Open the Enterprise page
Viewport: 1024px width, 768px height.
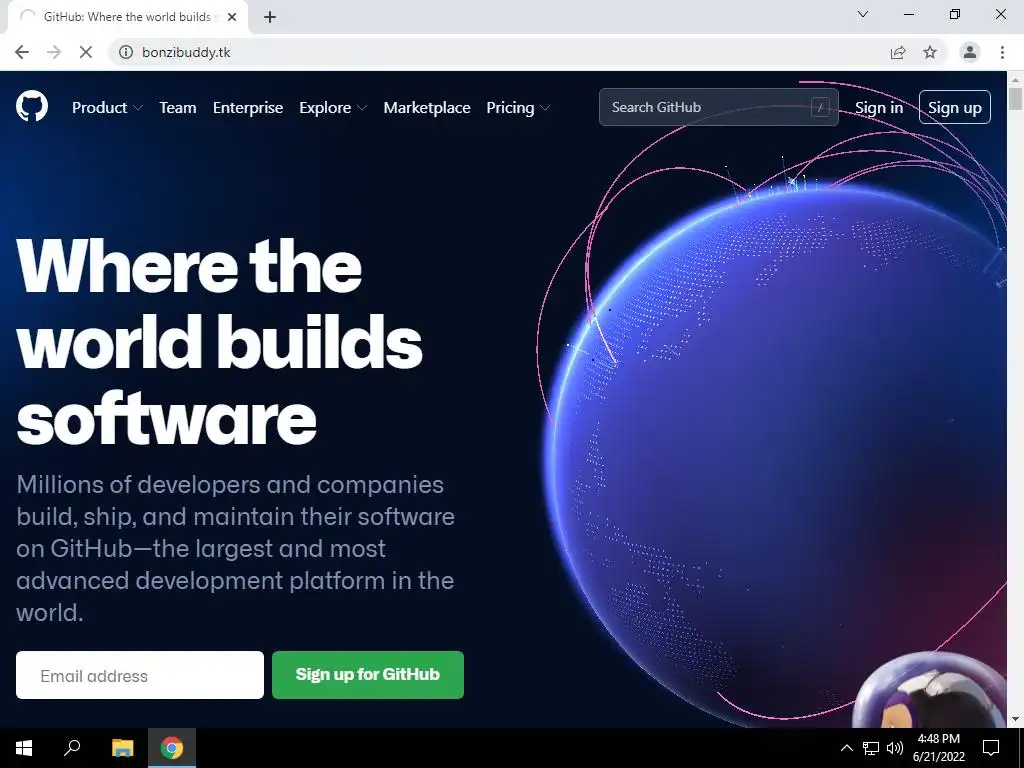coord(248,108)
